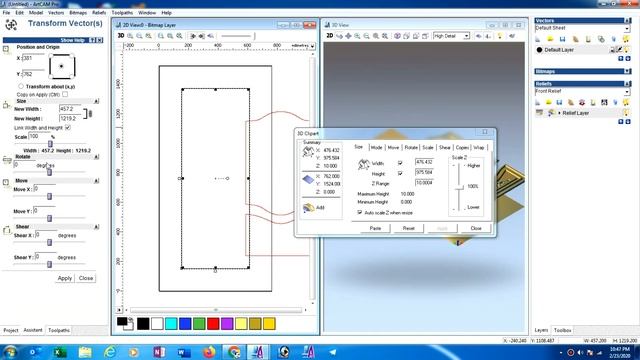Open the Front Relief dropdown
Viewport: 640px width, 360px height.
click(x=627, y=92)
